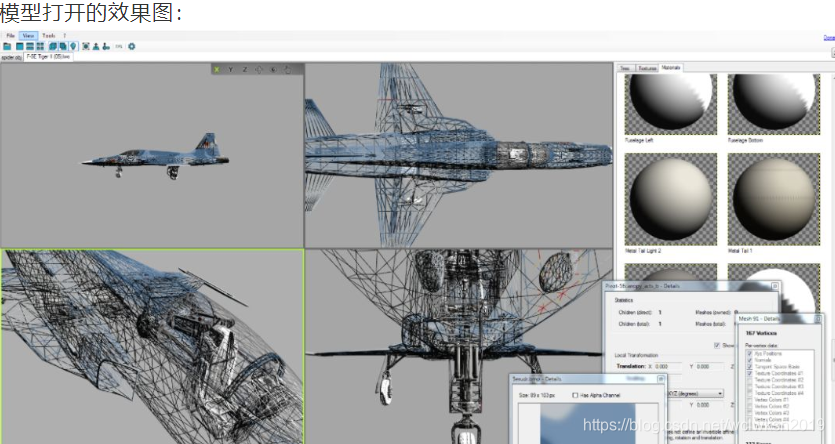Select Metal Tail 1 material thumbnail
The width and height of the screenshot is (835, 444).
(774, 199)
